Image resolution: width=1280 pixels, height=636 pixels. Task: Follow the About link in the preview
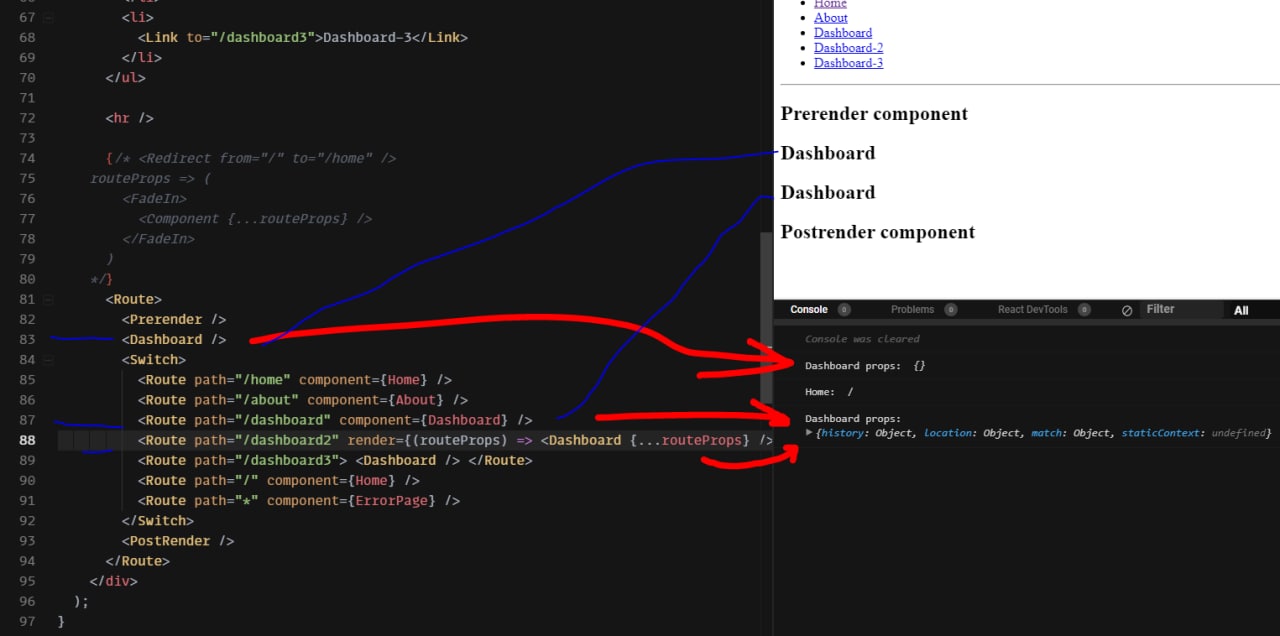coord(830,18)
